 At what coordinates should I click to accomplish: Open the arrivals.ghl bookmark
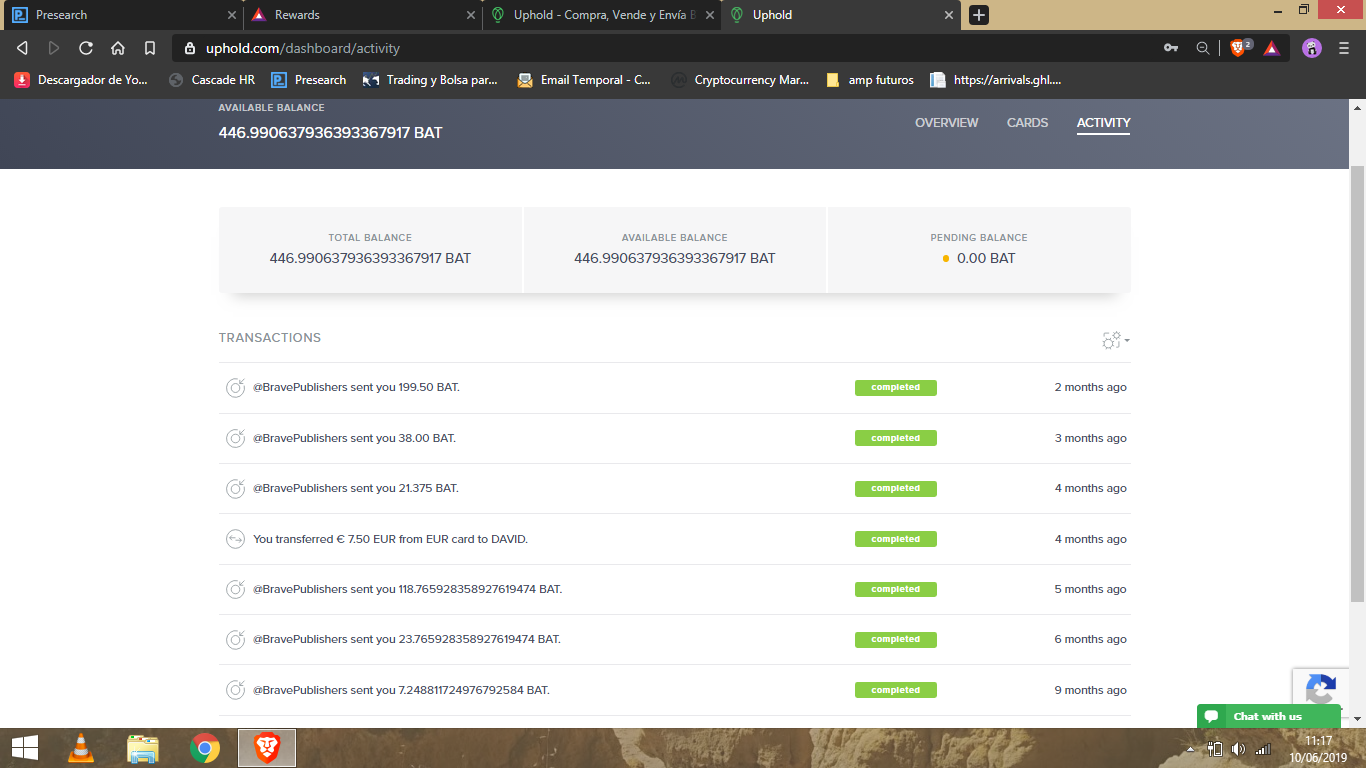[x=996, y=80]
